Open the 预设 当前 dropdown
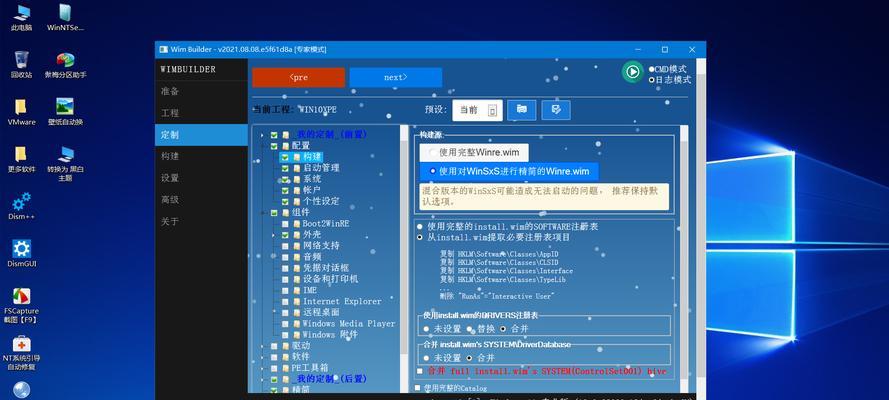889x400 pixels. pos(477,110)
